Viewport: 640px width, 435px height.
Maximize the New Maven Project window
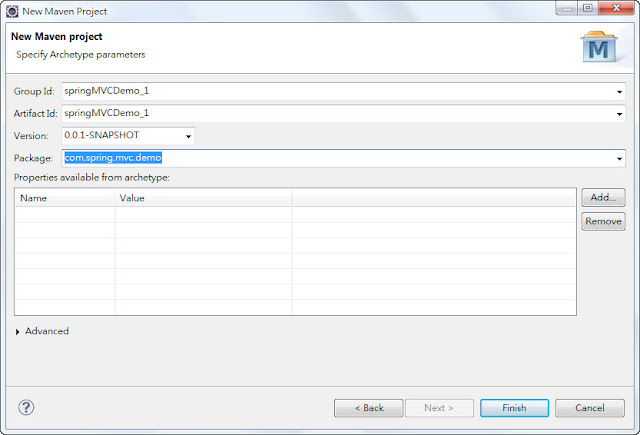[588, 8]
